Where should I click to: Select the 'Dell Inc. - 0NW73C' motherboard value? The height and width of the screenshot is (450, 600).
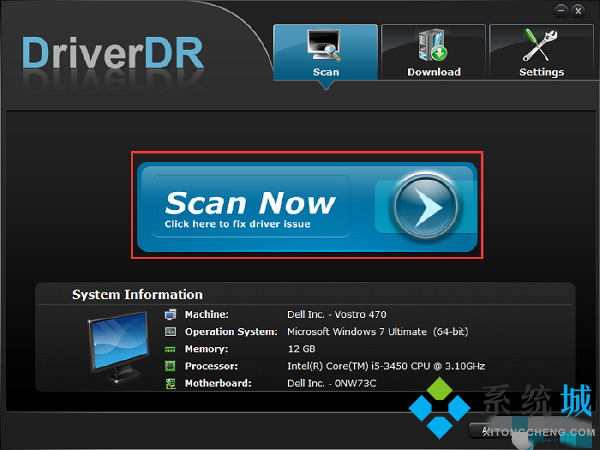coord(332,383)
